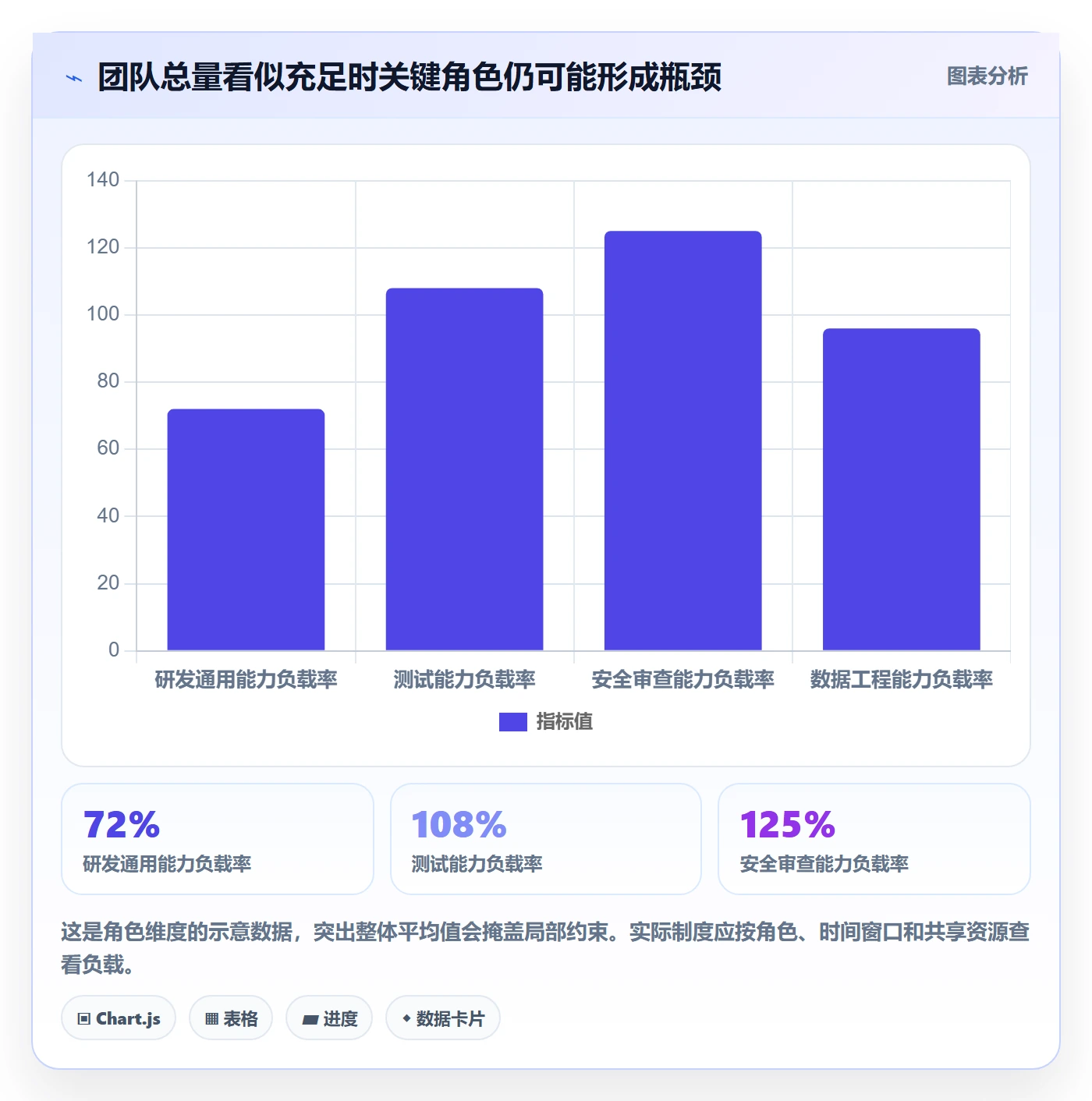
Task: Click the 研发通用能力负载率 caption under 72%
Action: (168, 864)
